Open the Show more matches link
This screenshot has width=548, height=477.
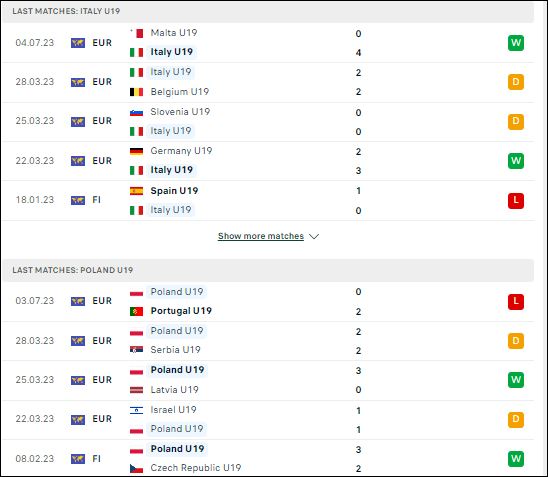click(261, 236)
